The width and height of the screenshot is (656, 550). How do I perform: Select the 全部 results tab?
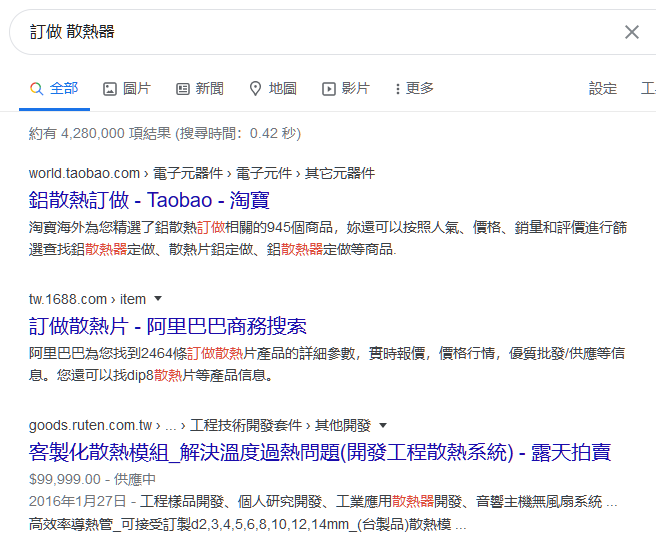point(54,89)
